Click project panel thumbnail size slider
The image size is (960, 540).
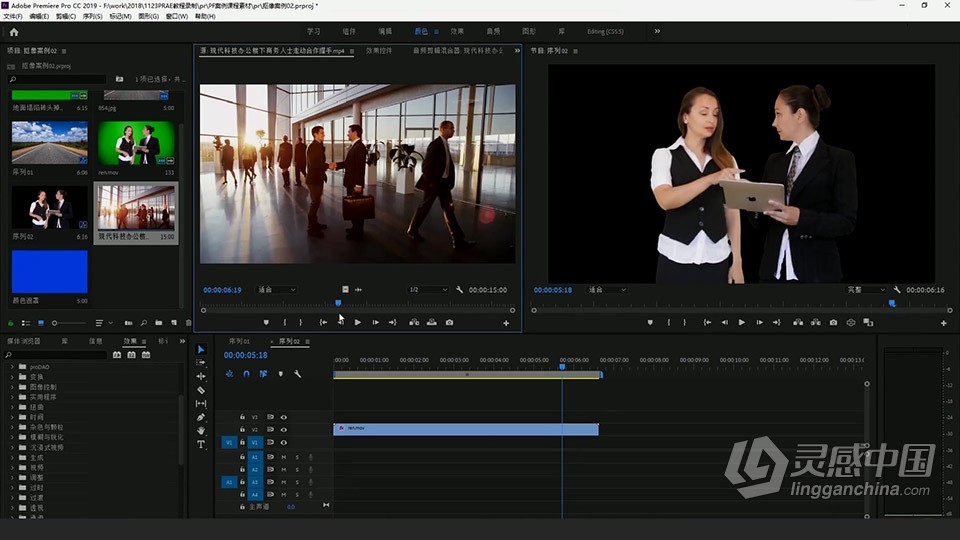(x=70, y=323)
